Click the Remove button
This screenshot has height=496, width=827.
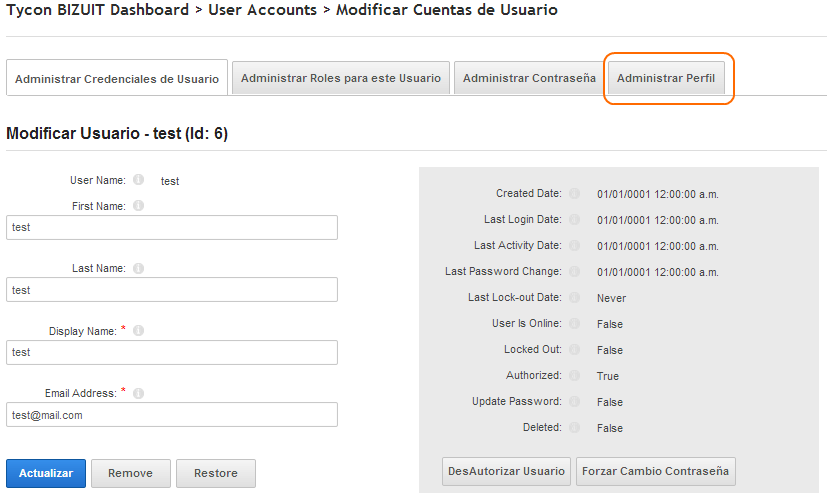[x=130, y=474]
